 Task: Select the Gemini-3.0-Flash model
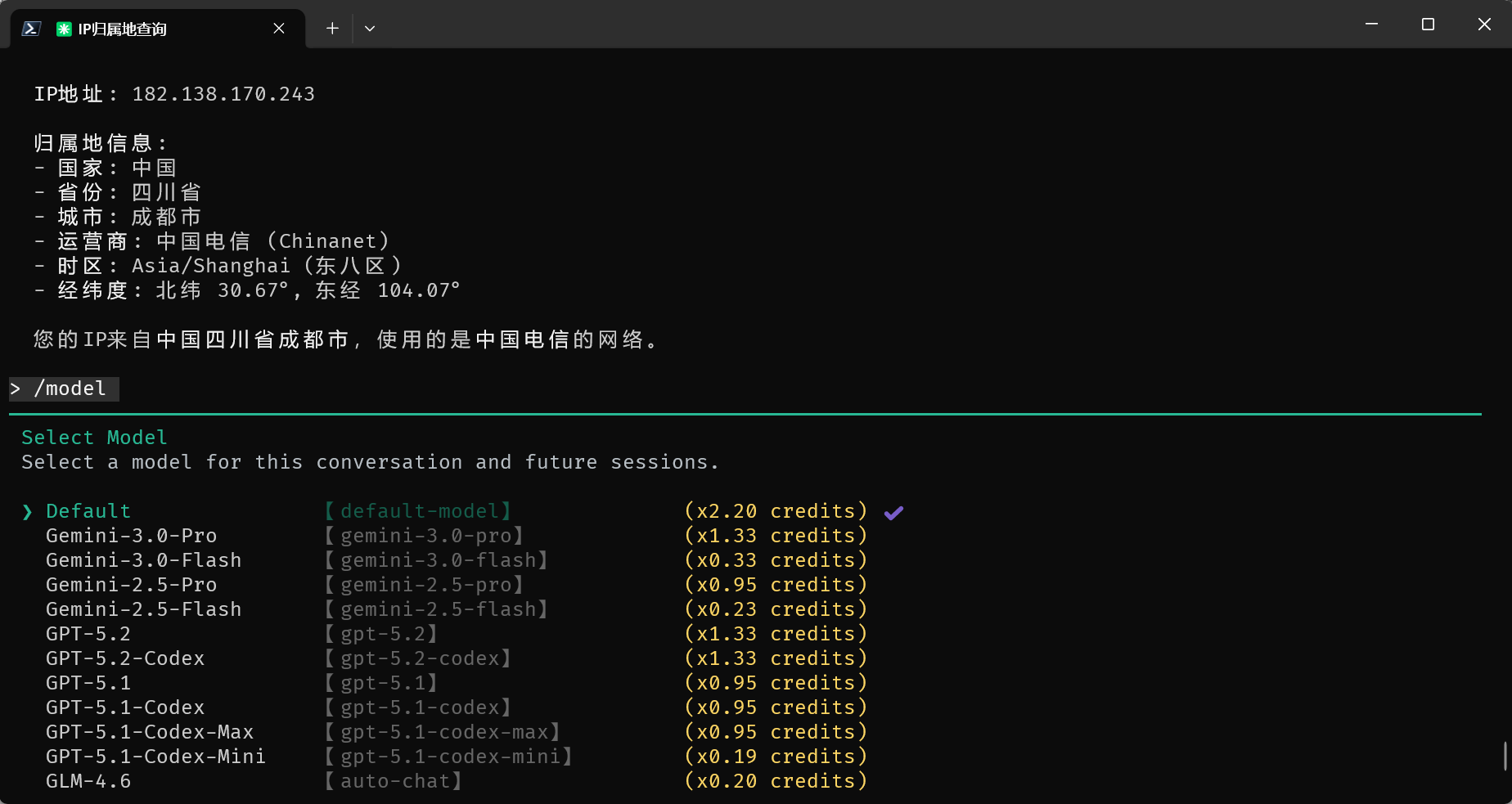(x=143, y=560)
